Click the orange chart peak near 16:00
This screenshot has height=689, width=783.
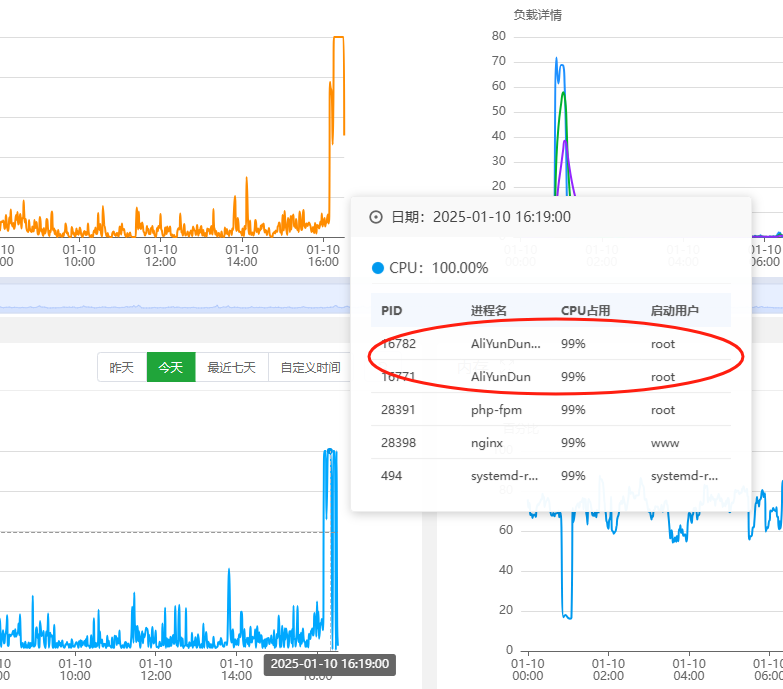pyautogui.click(x=338, y=37)
